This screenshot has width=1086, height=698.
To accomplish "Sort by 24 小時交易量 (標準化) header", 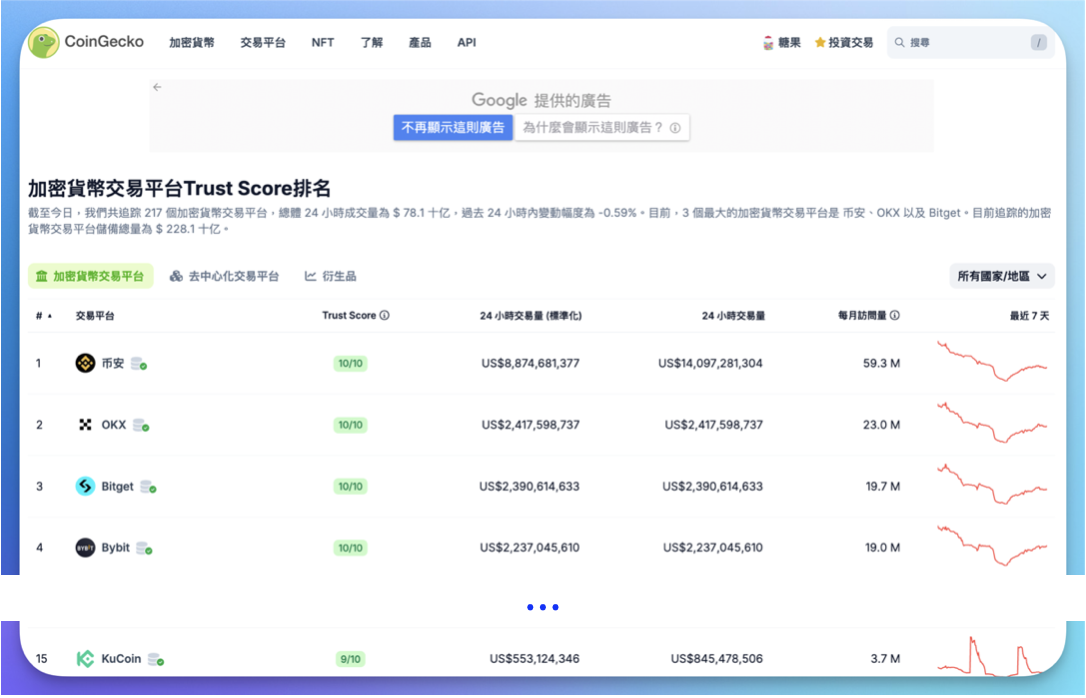I will pos(531,316).
